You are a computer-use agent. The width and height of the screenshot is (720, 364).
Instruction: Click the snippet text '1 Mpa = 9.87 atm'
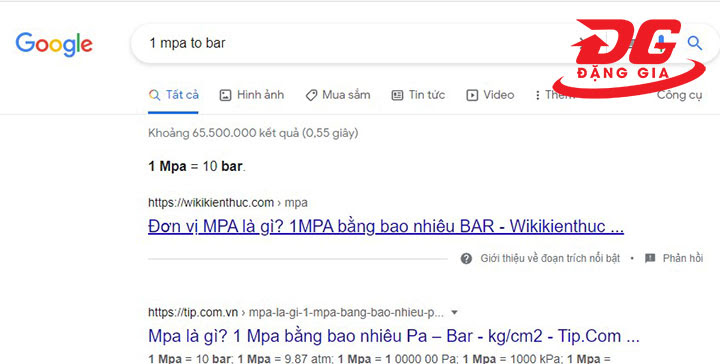click(x=285, y=359)
